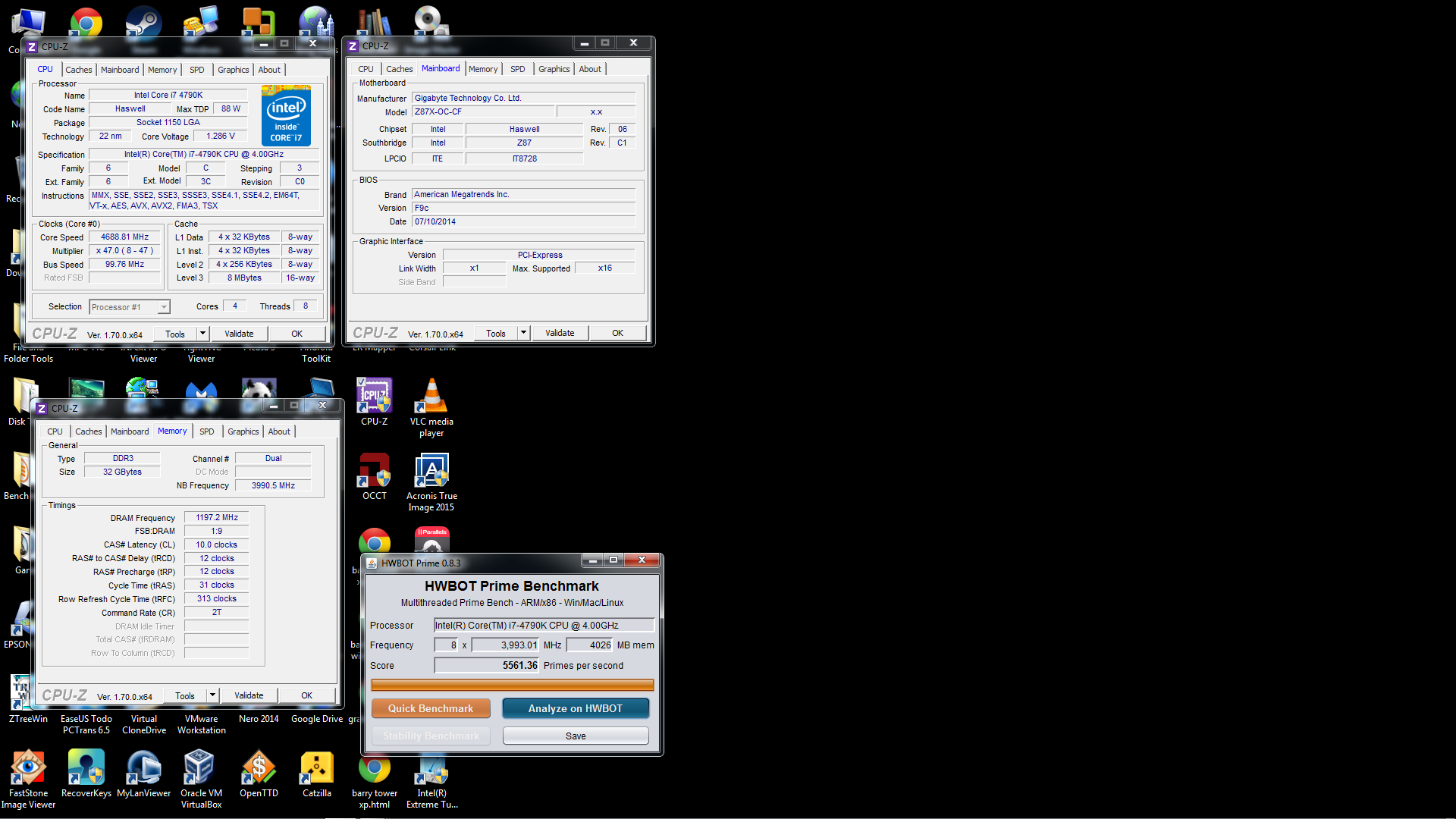The width and height of the screenshot is (1456, 819).
Task: Click the DRAM Frequency value 1197.2 MHz
Action: pyautogui.click(x=217, y=518)
